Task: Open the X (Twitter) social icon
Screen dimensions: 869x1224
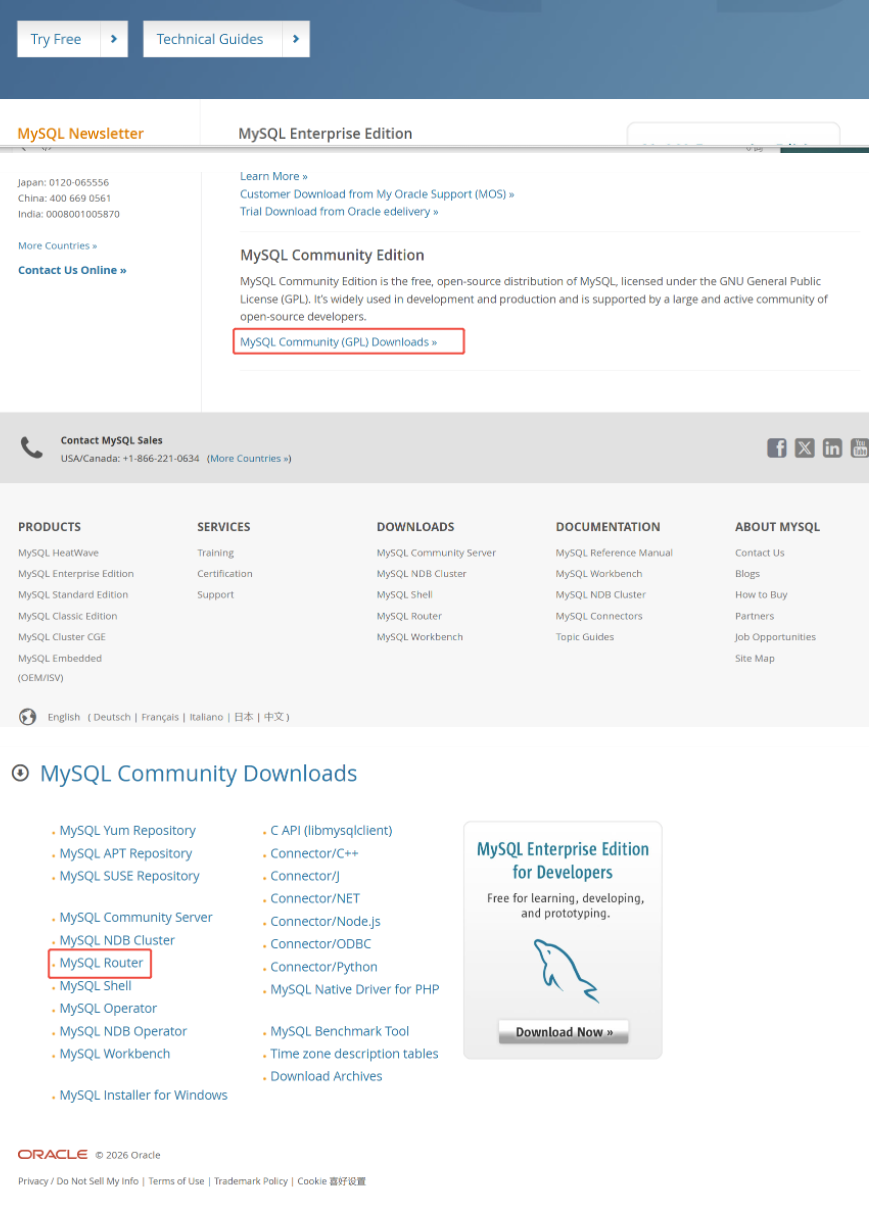Action: 804,448
